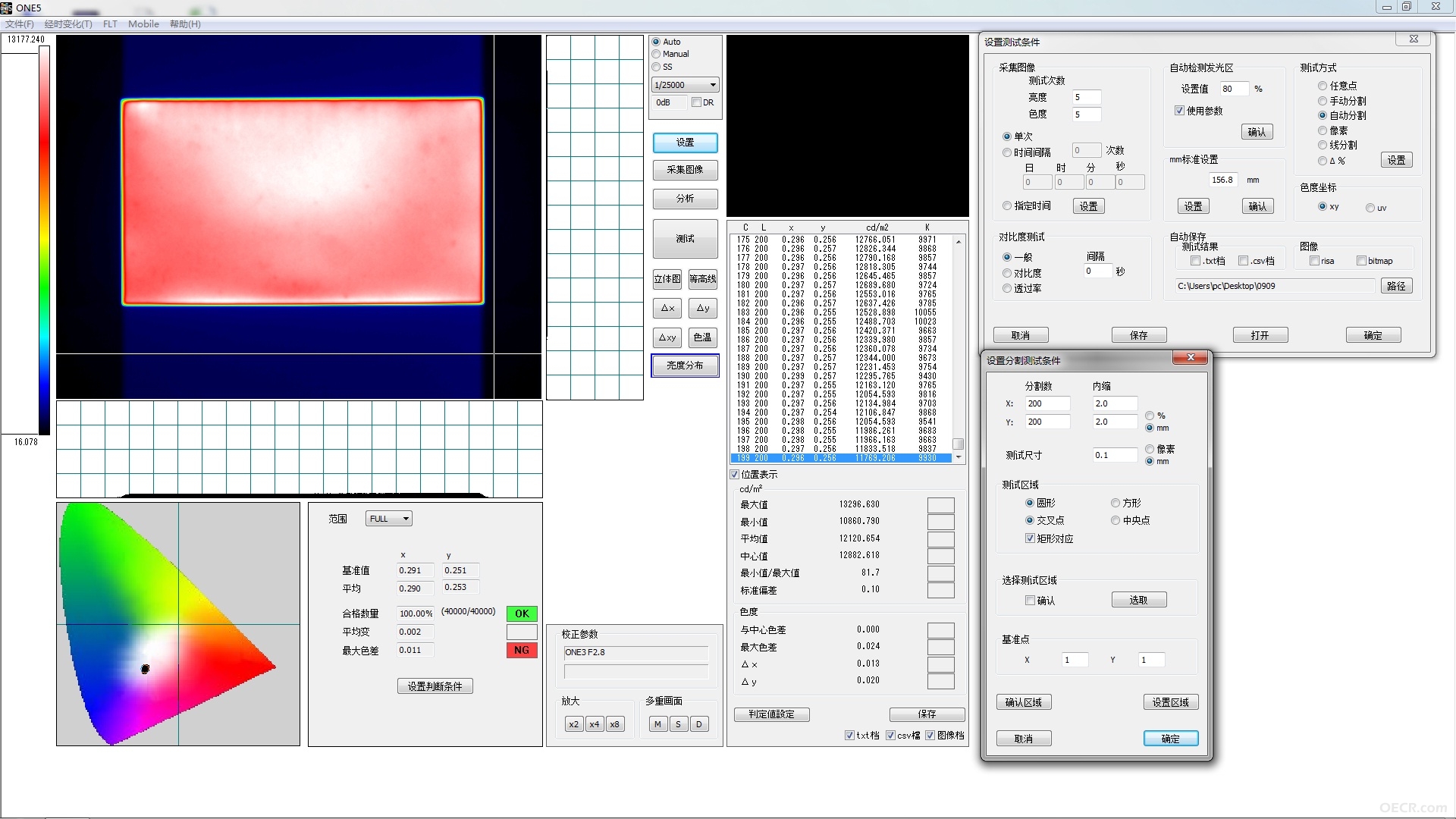Click the 路径 path button

point(1397,286)
